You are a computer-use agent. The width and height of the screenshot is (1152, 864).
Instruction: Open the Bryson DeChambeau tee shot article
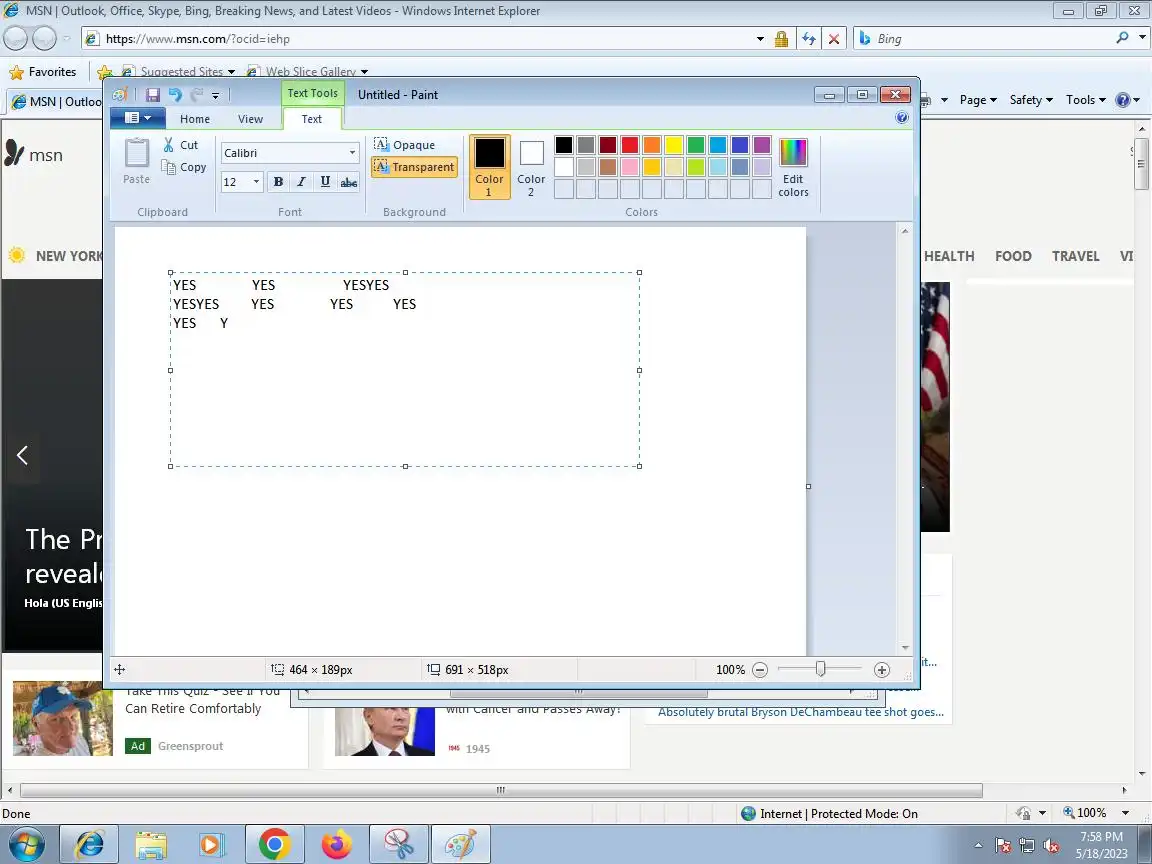coord(801,712)
